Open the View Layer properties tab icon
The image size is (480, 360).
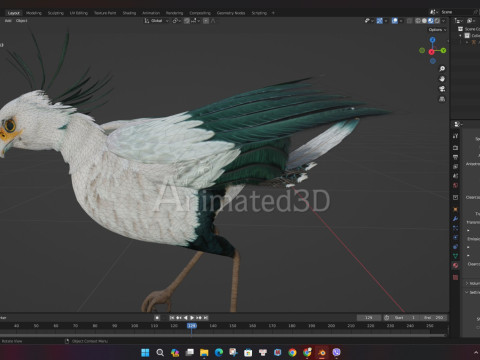pos(456,166)
